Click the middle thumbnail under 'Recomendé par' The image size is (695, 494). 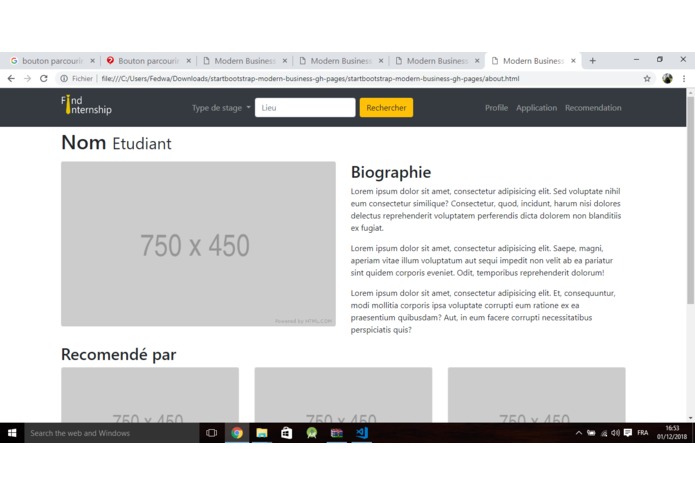(343, 395)
